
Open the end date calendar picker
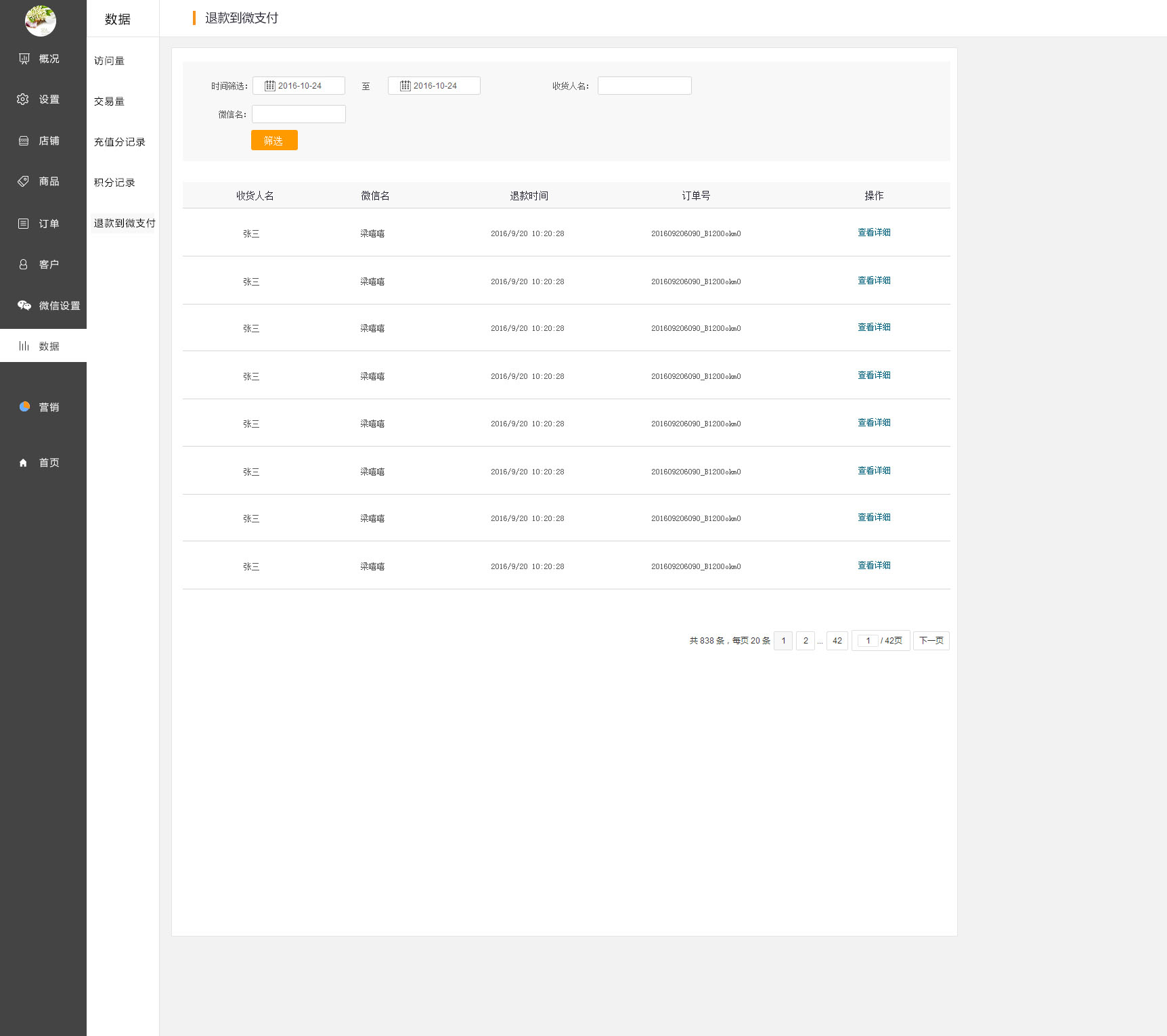(x=405, y=86)
